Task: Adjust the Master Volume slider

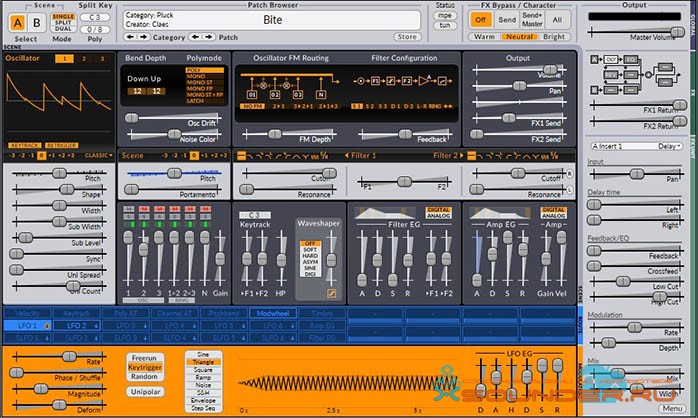Action: click(678, 32)
